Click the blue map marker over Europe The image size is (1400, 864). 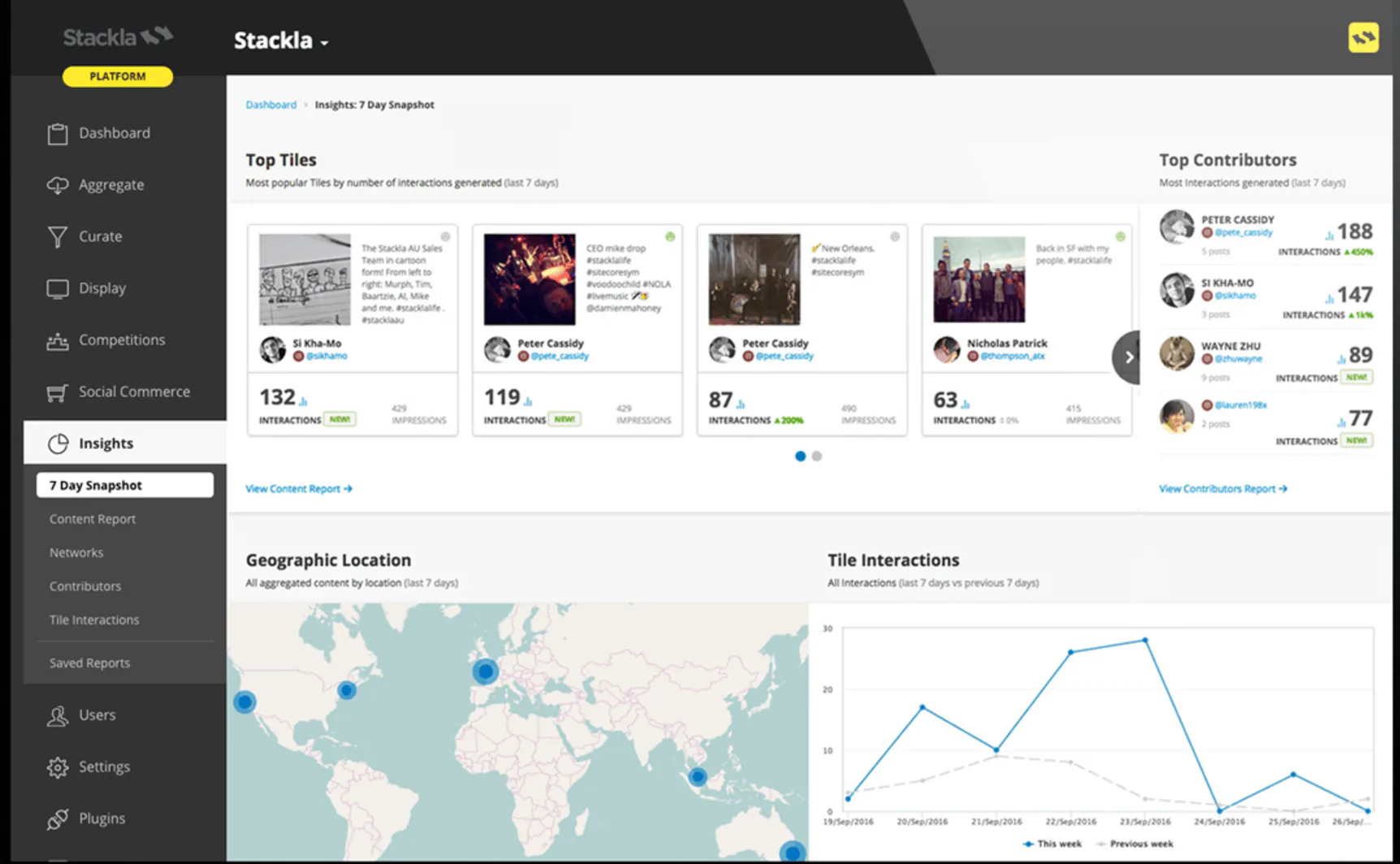(x=486, y=672)
